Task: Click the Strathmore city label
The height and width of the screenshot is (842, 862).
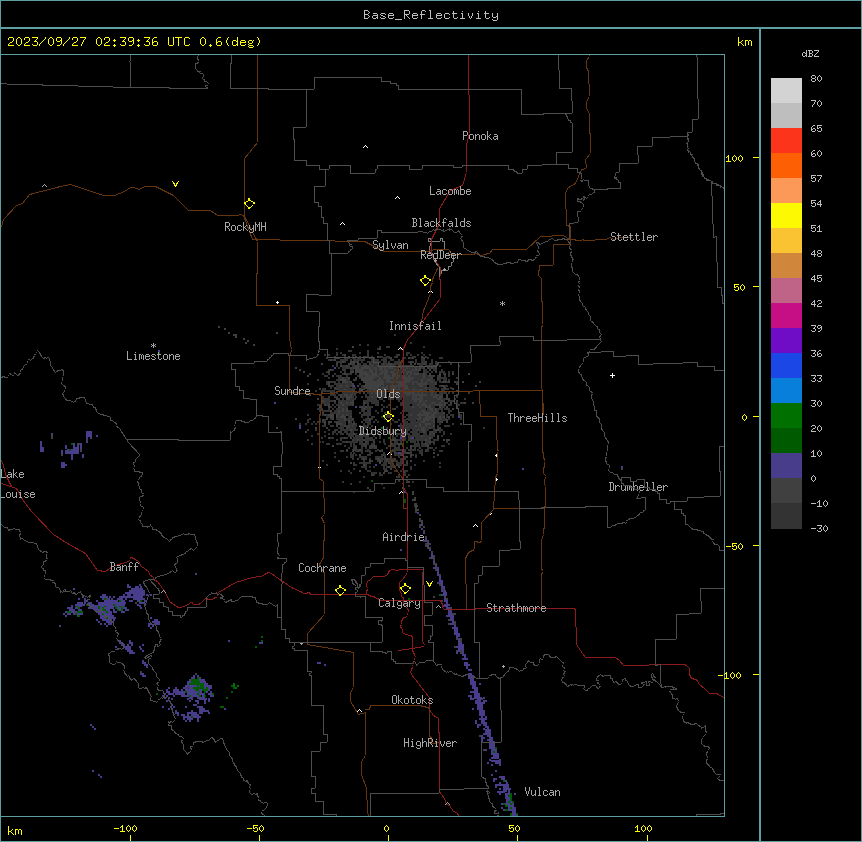Action: [x=516, y=608]
